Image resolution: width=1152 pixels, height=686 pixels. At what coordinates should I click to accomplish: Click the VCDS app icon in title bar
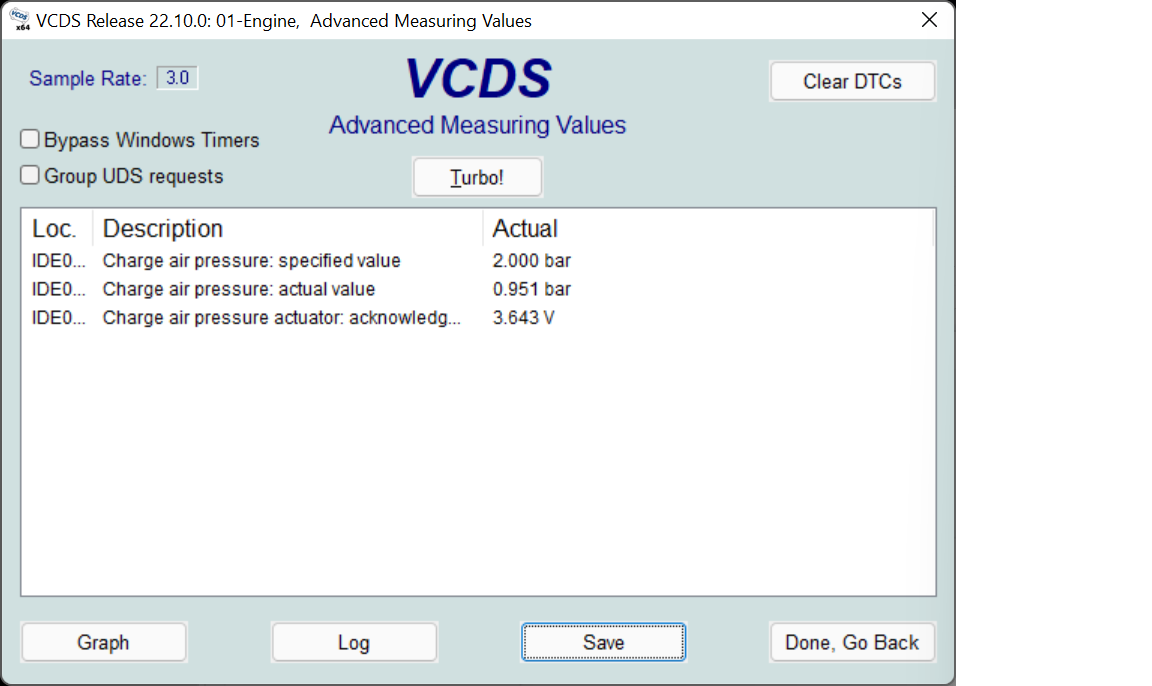(20, 20)
